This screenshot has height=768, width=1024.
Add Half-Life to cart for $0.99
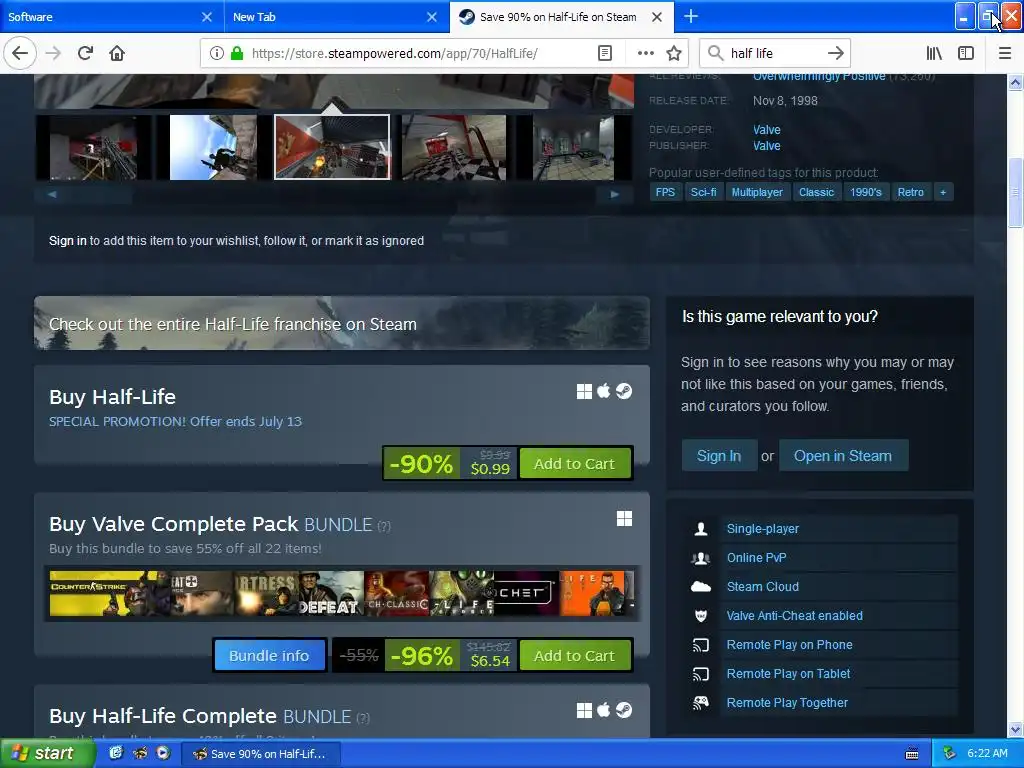[x=575, y=464]
